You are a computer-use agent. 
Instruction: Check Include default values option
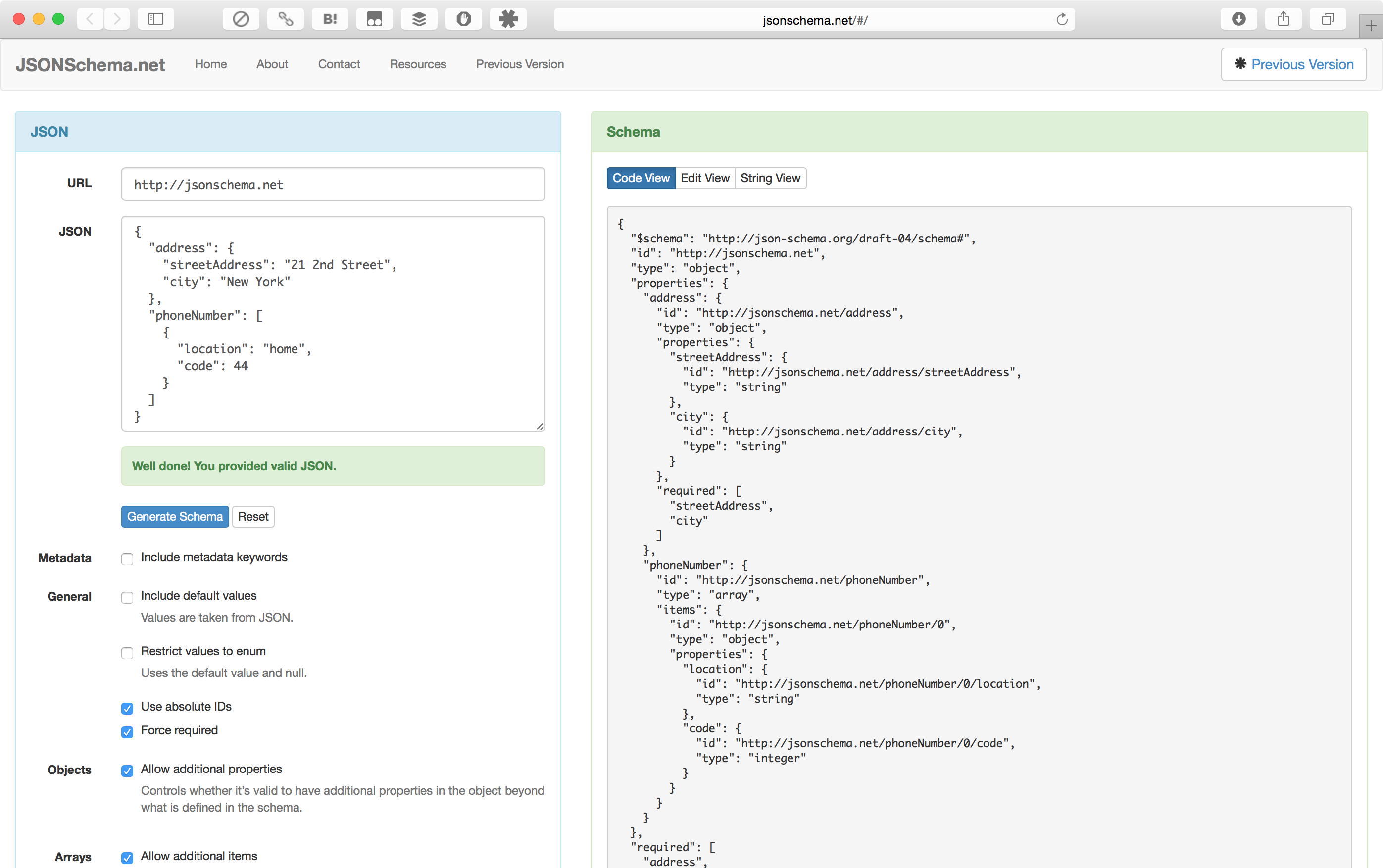coord(127,598)
